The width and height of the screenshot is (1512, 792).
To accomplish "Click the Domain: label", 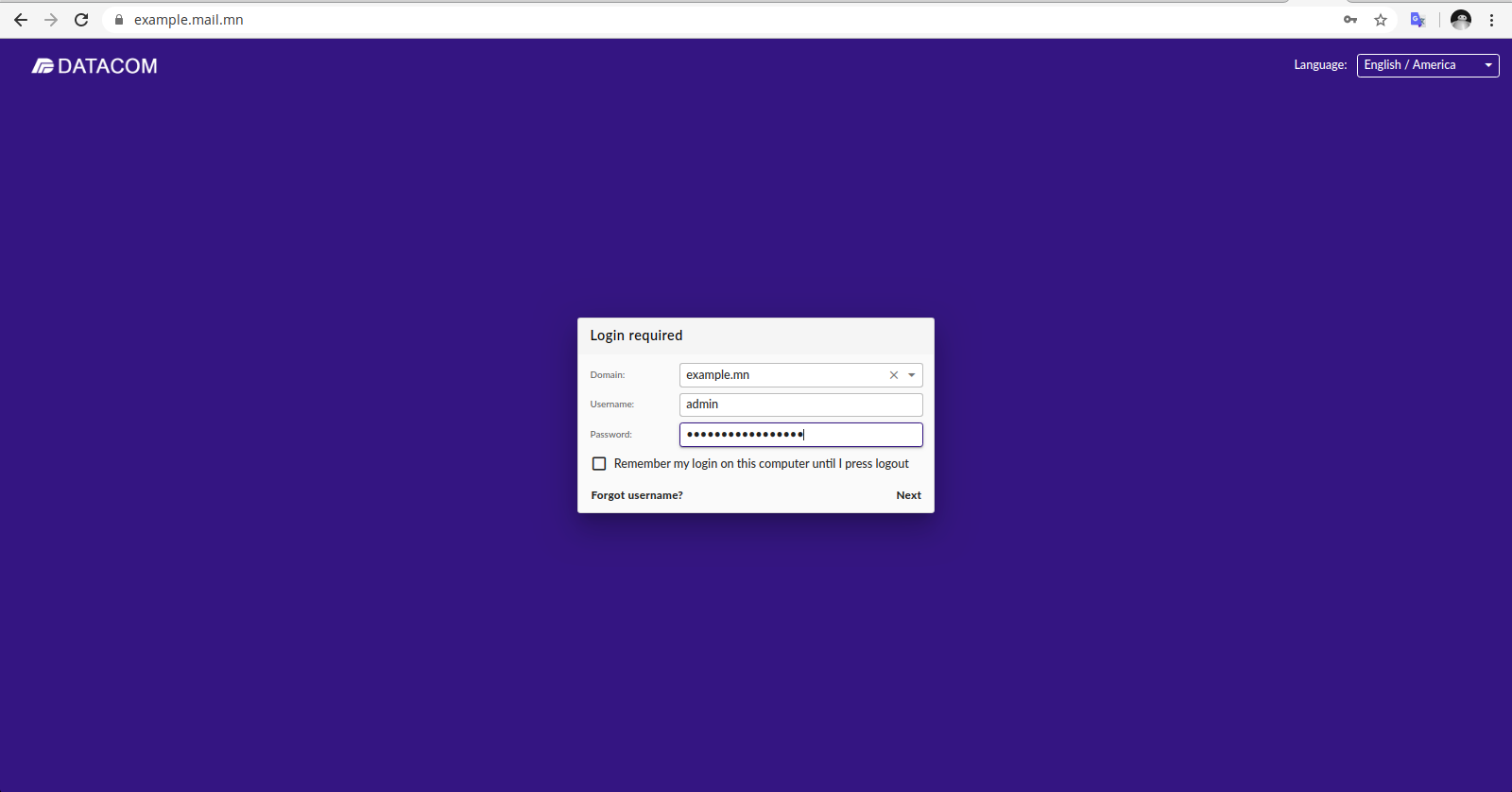I will click(608, 375).
